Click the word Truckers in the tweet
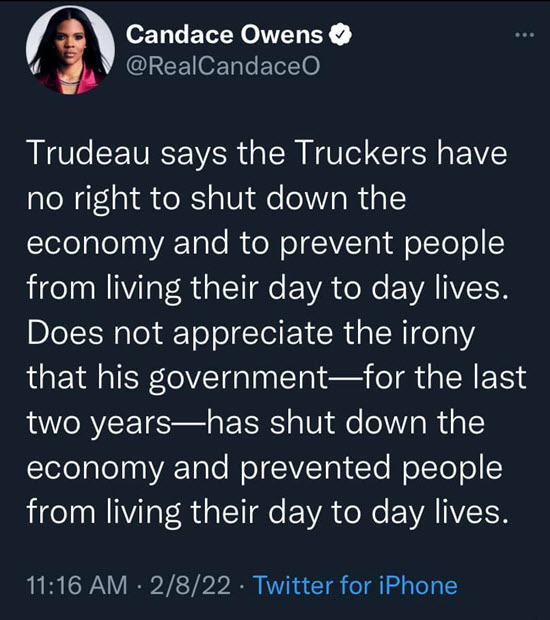 [x=360, y=153]
